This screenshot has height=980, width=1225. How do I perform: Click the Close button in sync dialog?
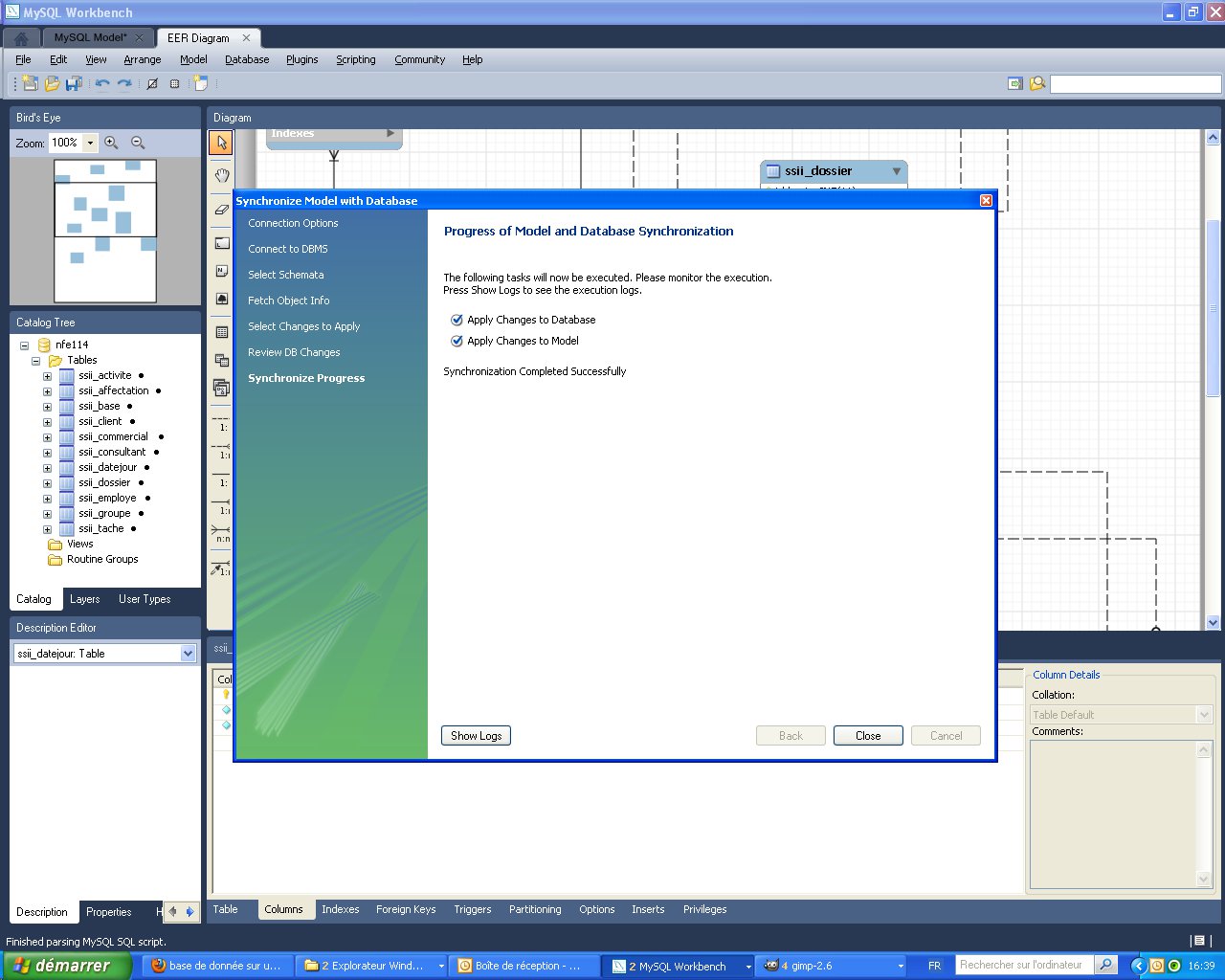(x=868, y=736)
